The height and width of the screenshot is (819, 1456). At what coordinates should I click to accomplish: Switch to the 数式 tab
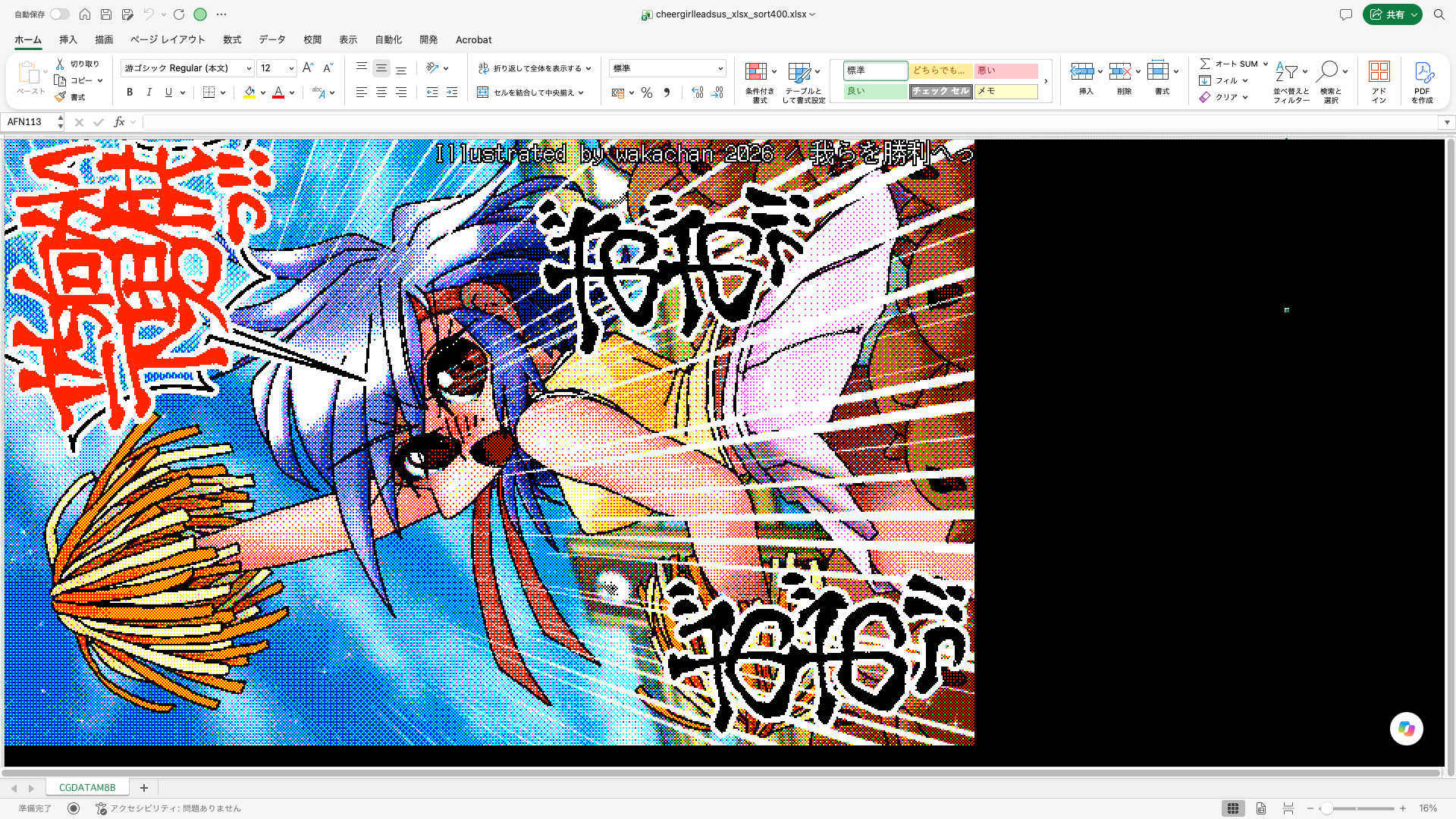(x=232, y=39)
